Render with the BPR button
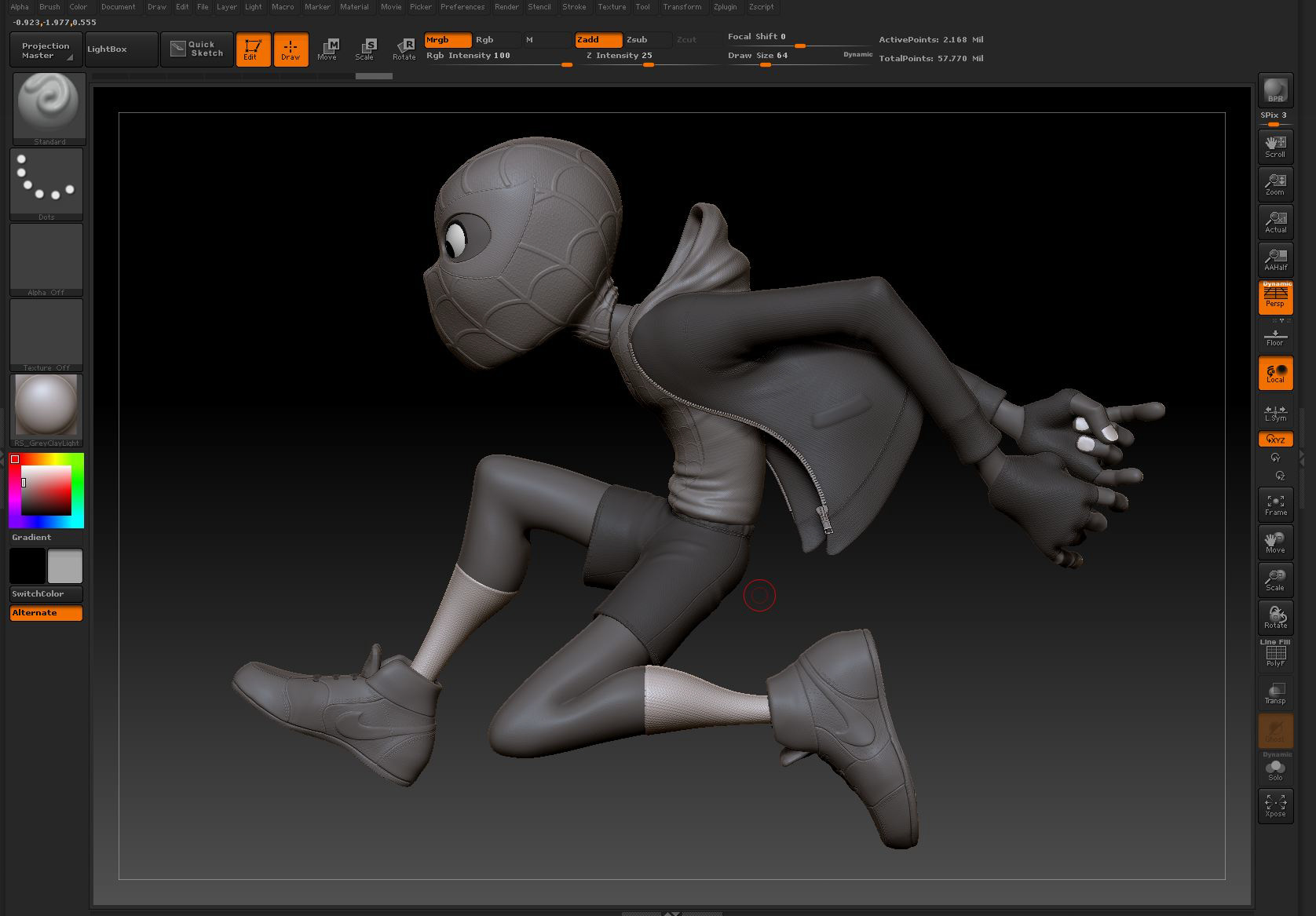The image size is (1316, 916). coord(1275,90)
